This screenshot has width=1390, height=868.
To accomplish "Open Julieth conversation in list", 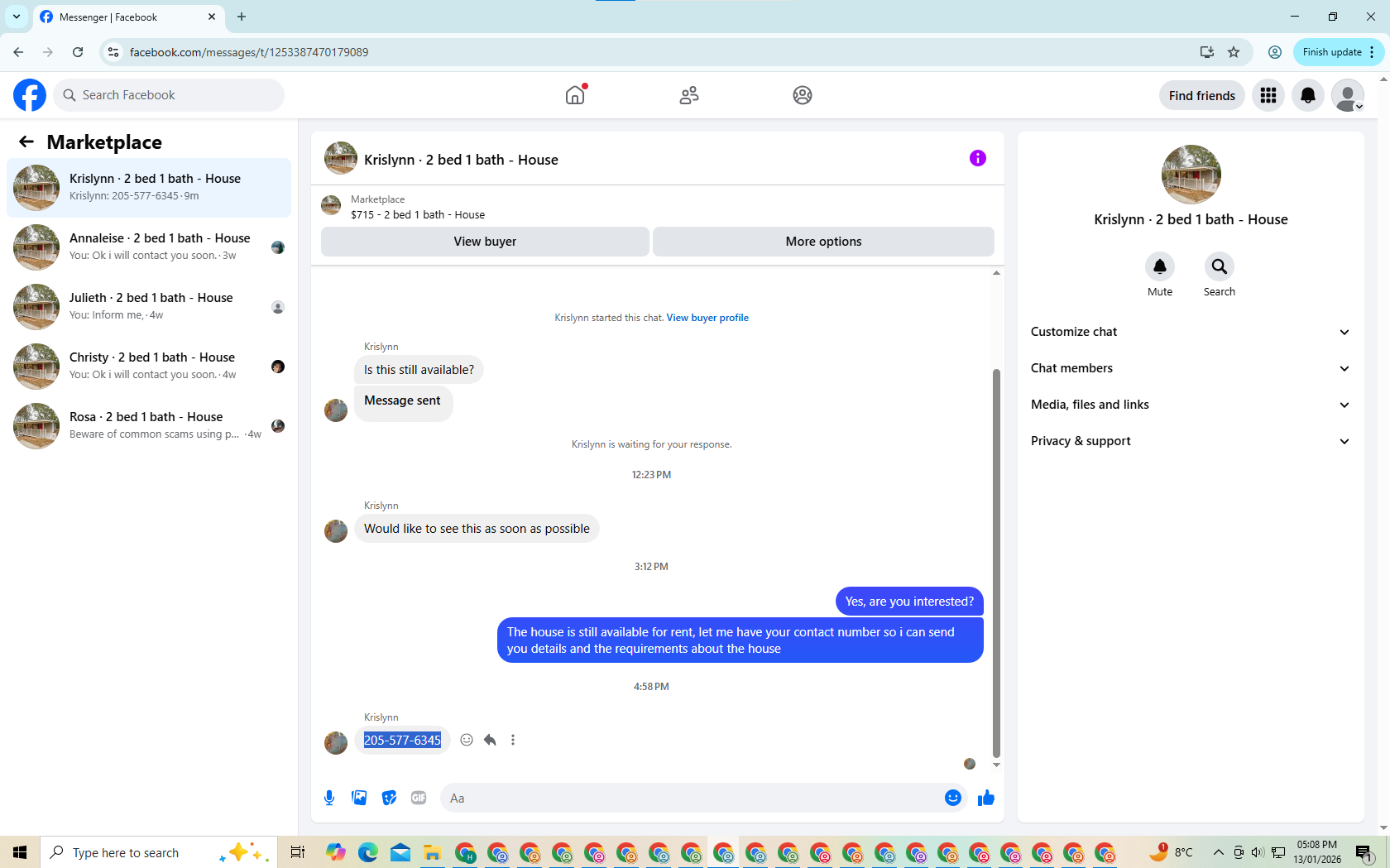I will pyautogui.click(x=149, y=307).
